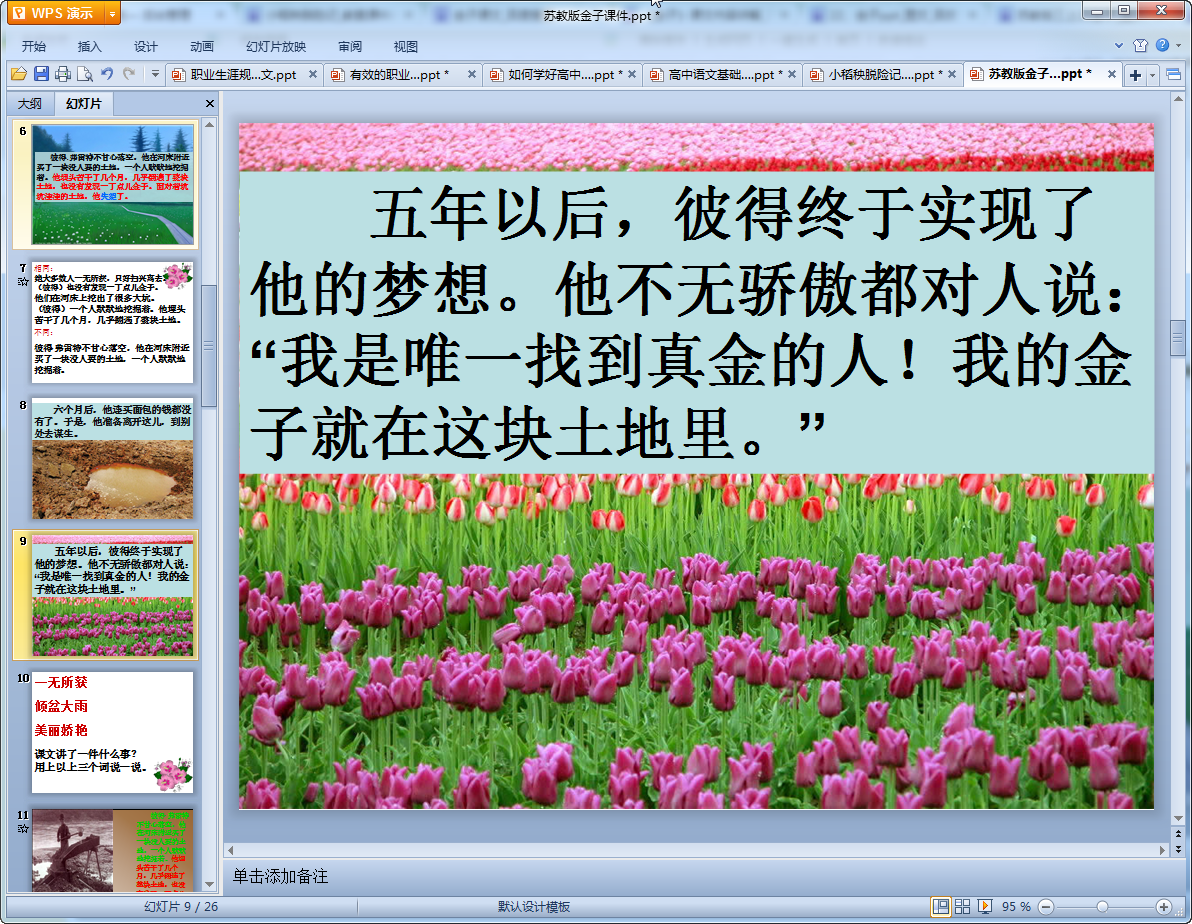Start slideshow from status bar play icon
The image size is (1192, 924).
click(984, 907)
